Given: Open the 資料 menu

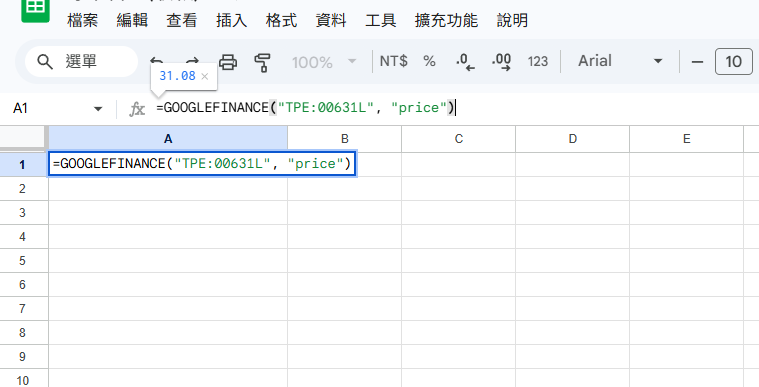Looking at the screenshot, I should (x=331, y=20).
